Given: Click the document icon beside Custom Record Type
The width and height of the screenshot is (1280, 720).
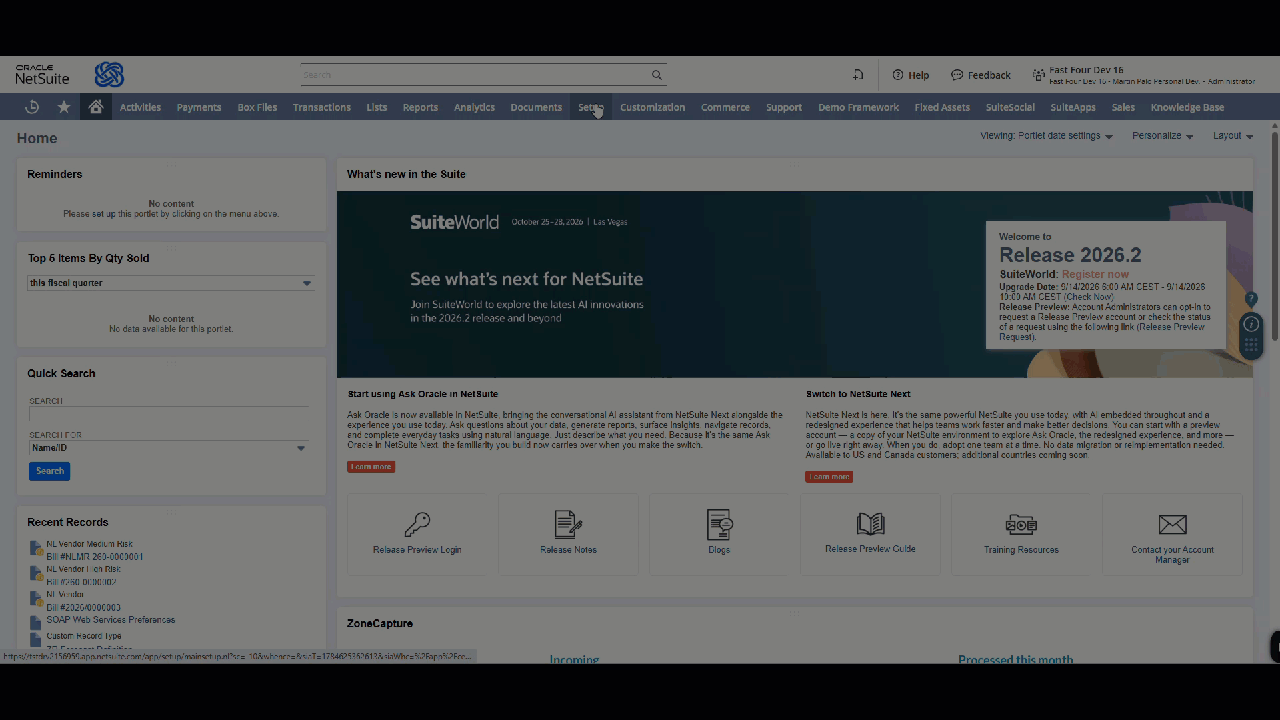Looking at the screenshot, I should tap(36, 638).
